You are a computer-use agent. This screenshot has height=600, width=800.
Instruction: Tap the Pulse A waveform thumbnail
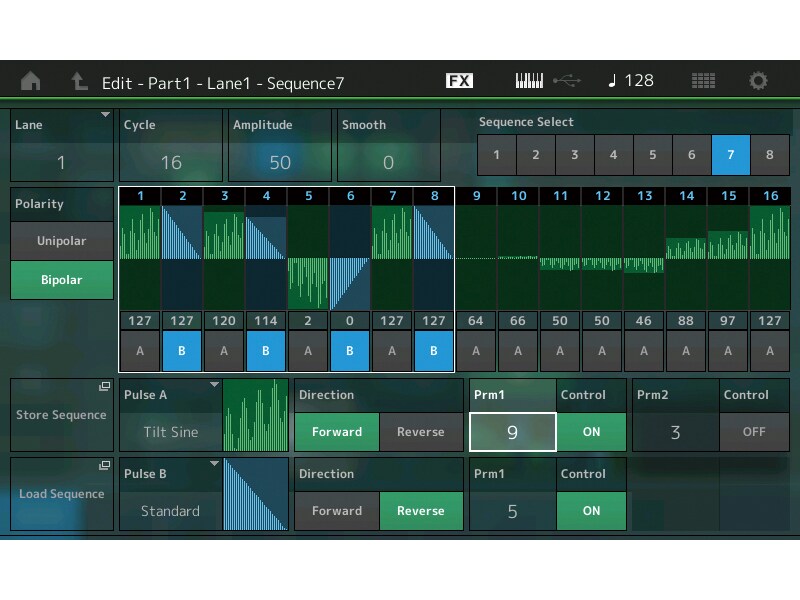click(256, 415)
